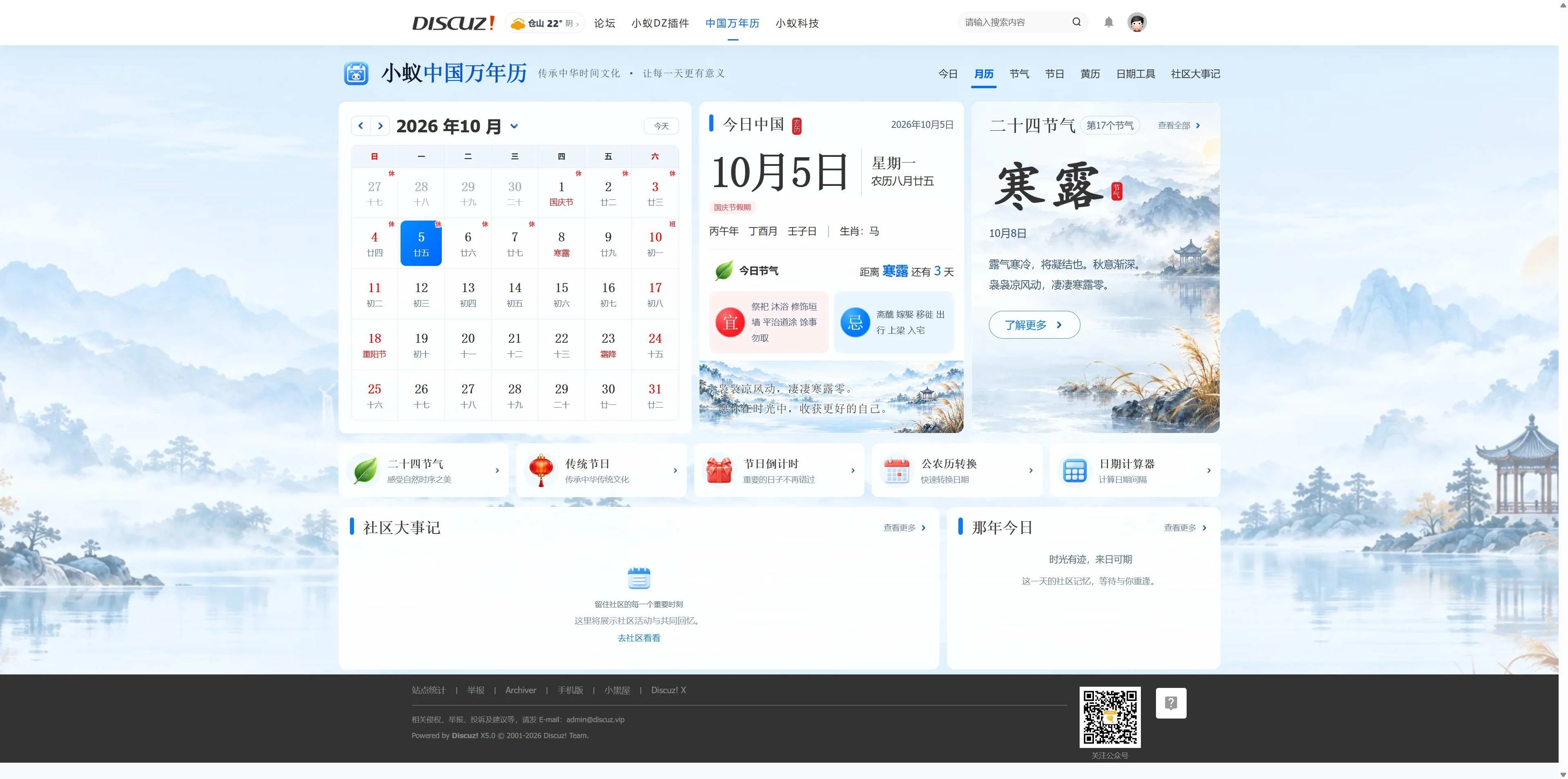Viewport: 1568px width, 779px height.
Task: Click the red lantern 传统节日 icon
Action: tap(541, 471)
